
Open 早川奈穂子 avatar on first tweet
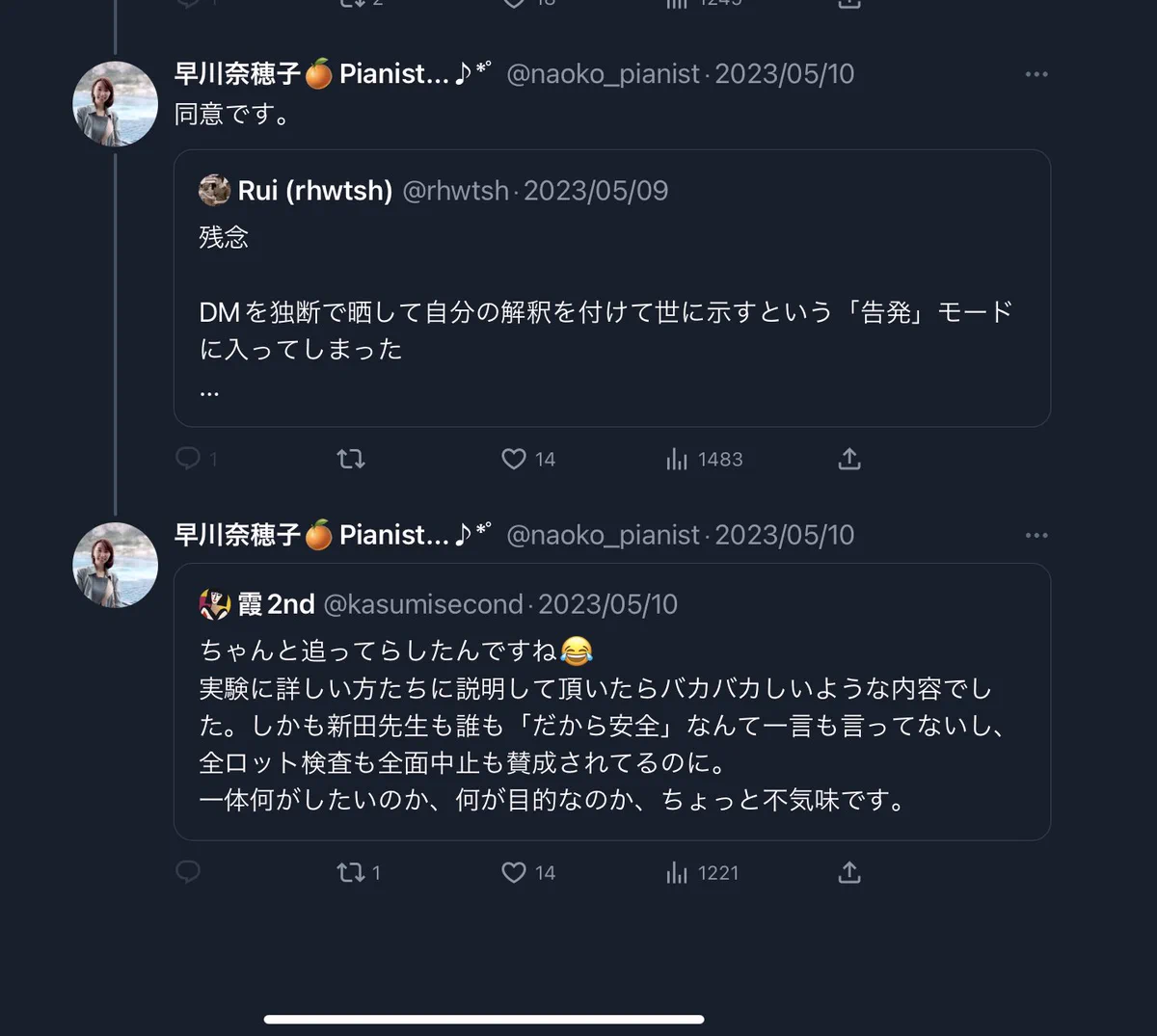click(x=116, y=104)
